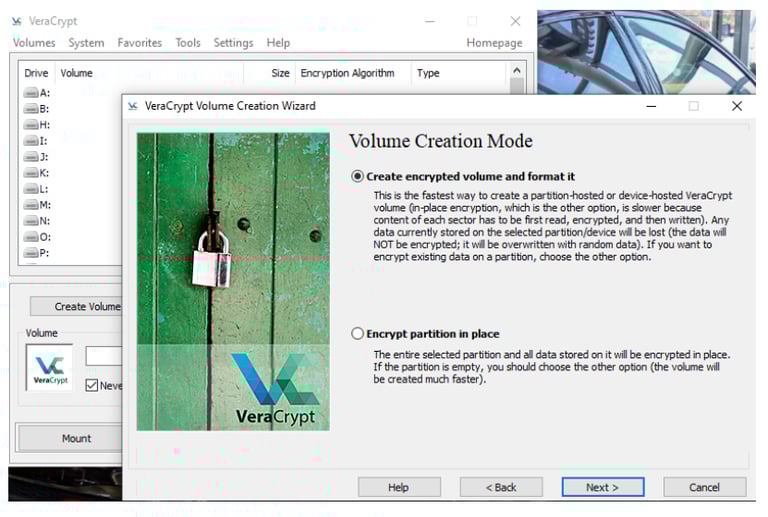Click the Next button in wizard
The width and height of the screenshot is (768, 517).
602,487
